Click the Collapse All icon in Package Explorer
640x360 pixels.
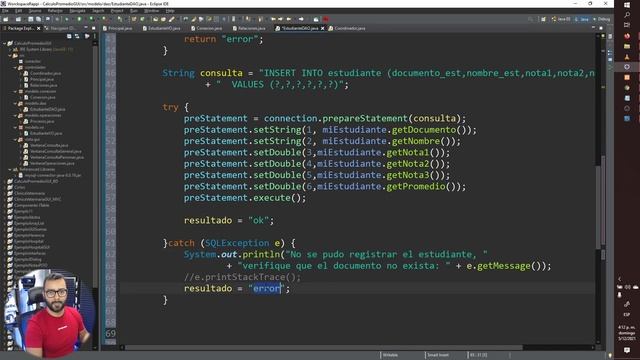[x=69, y=36]
